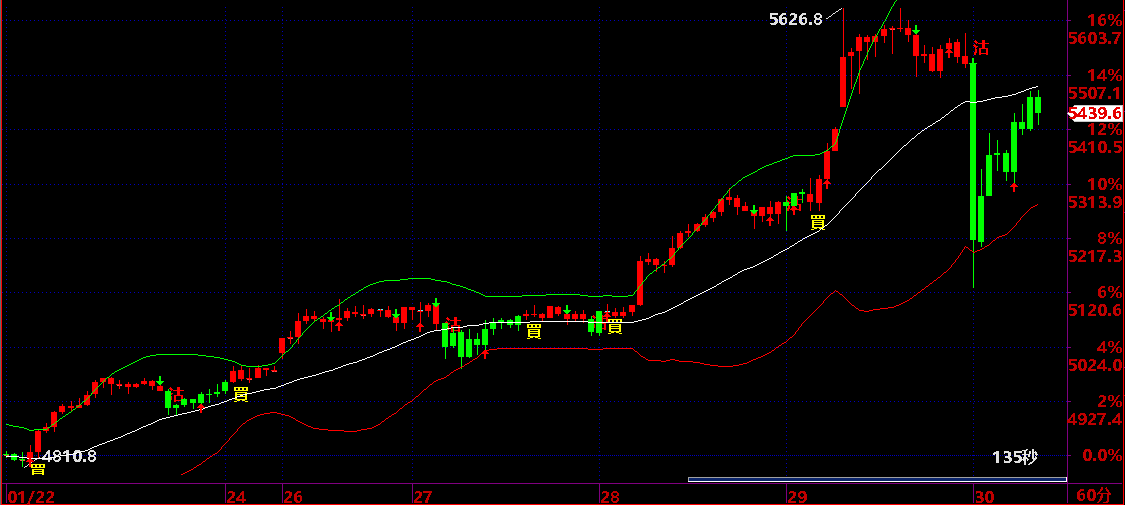Click the 5313.9 price axis label
1125x505 pixels.
click(x=1095, y=202)
